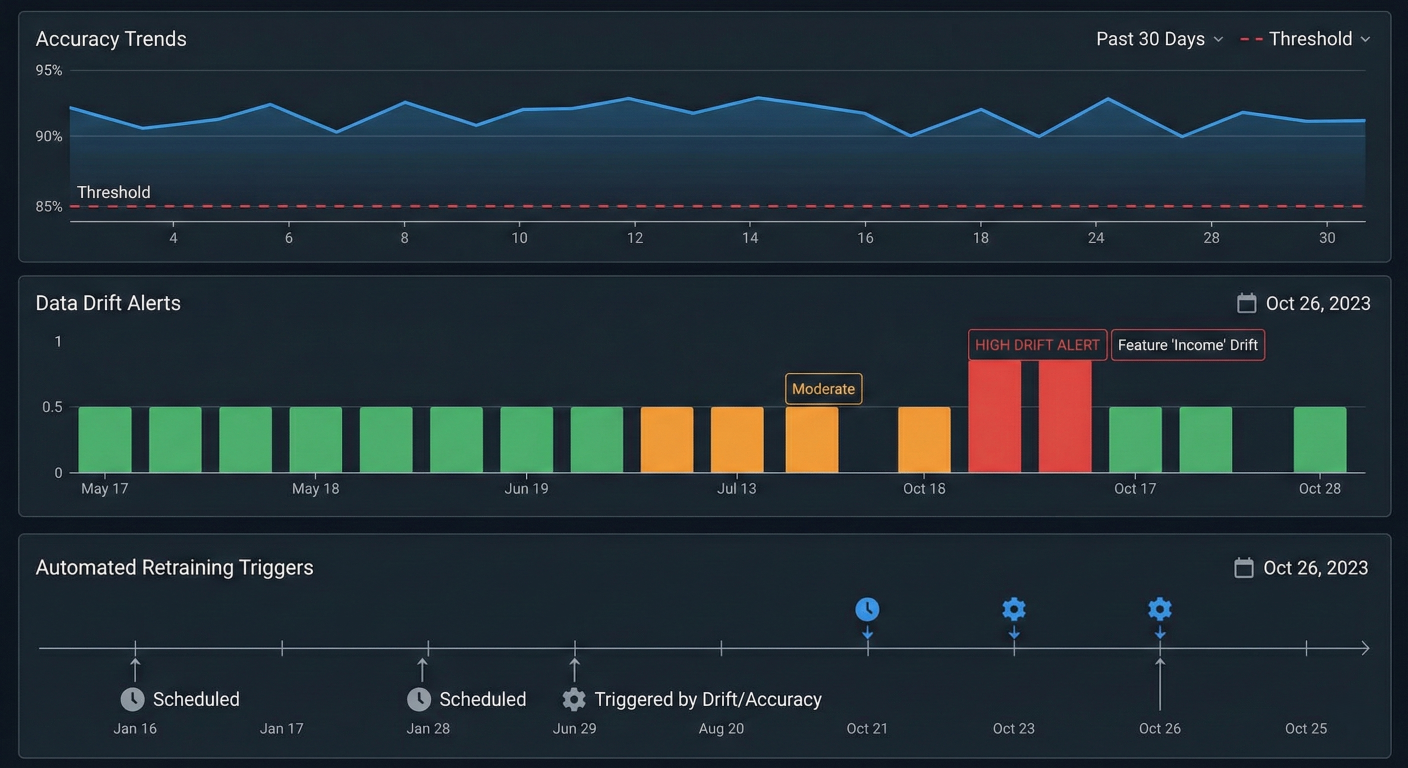Viewport: 1408px width, 768px height.
Task: Click the orange bar below the Moderate tag
Action: pyautogui.click(x=811, y=439)
